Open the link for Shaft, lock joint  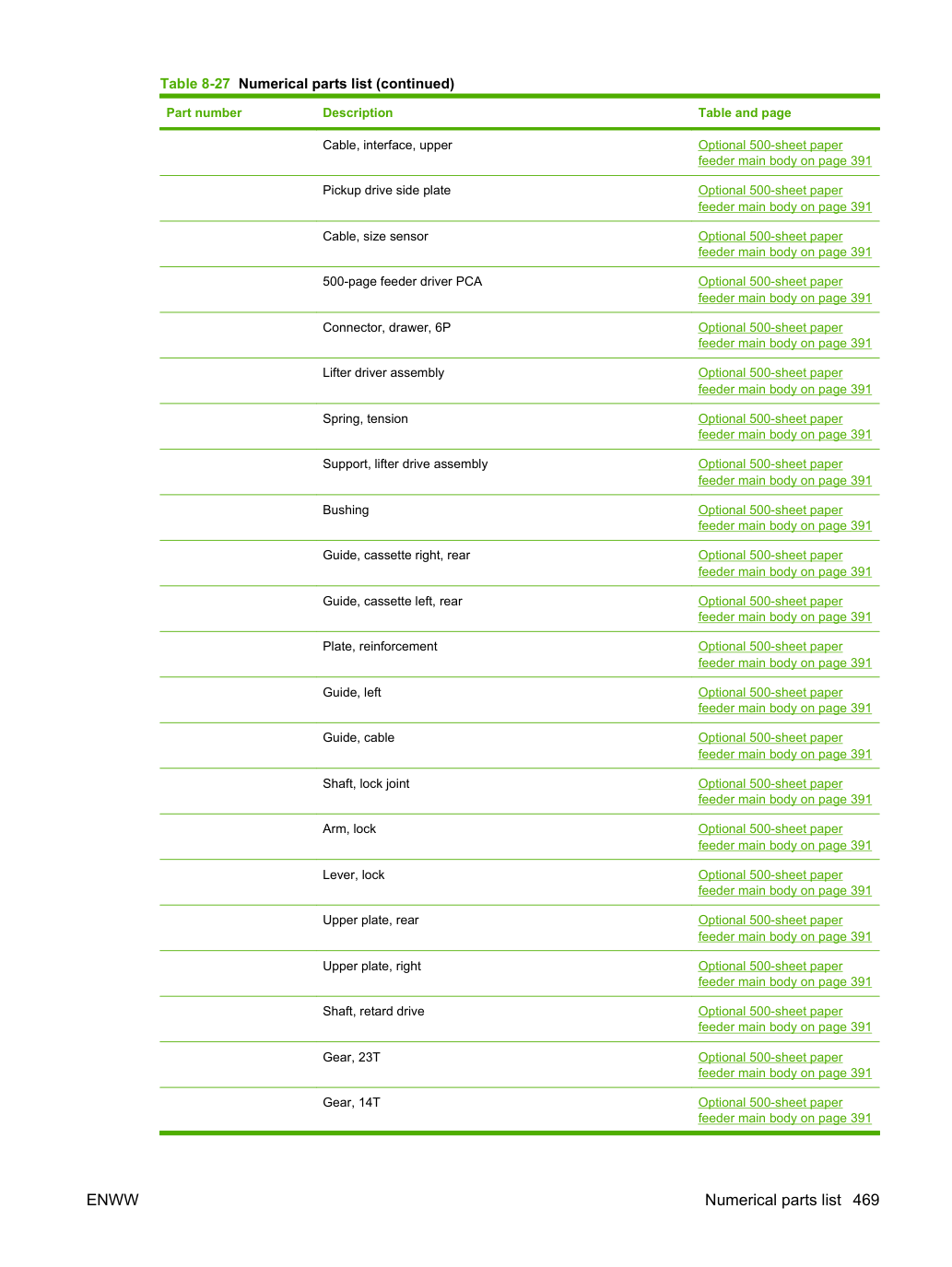(784, 792)
